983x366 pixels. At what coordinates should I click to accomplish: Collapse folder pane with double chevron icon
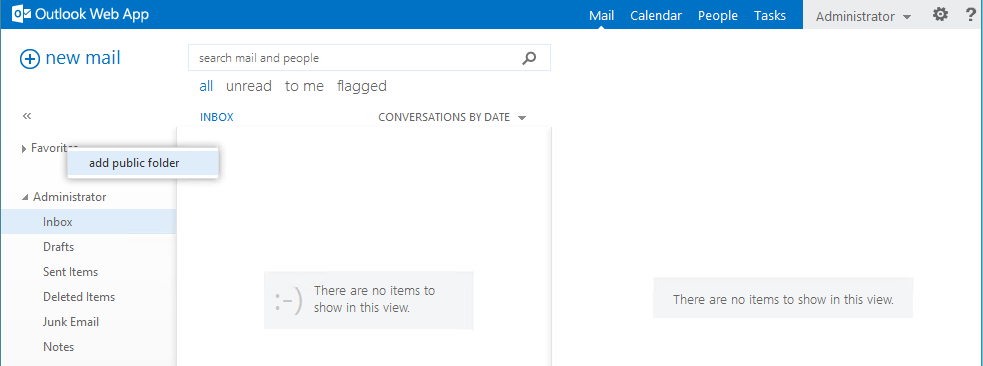pos(27,116)
